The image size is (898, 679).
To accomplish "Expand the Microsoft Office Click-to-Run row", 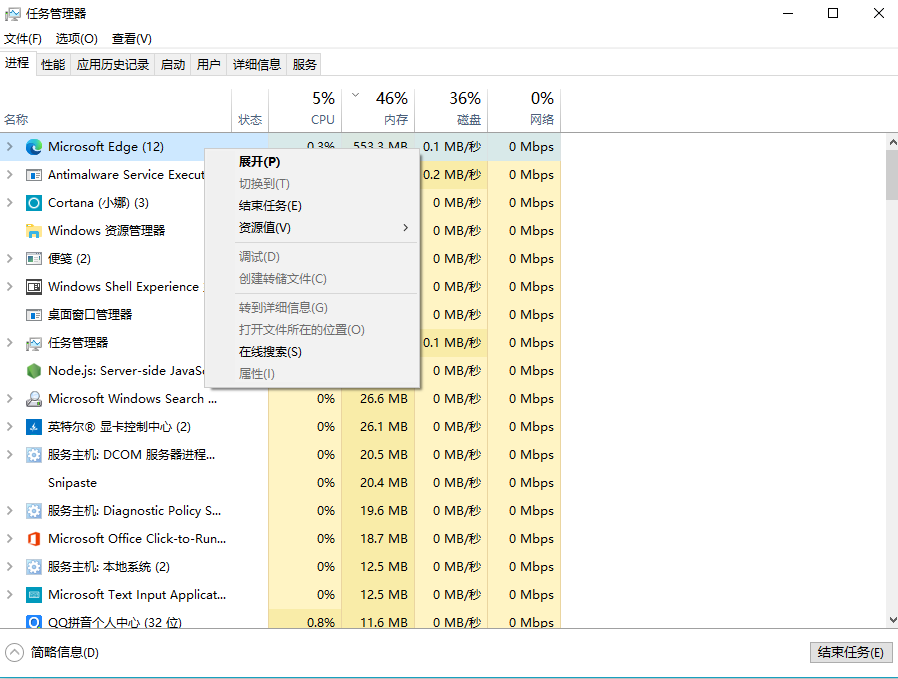I will [x=10, y=539].
